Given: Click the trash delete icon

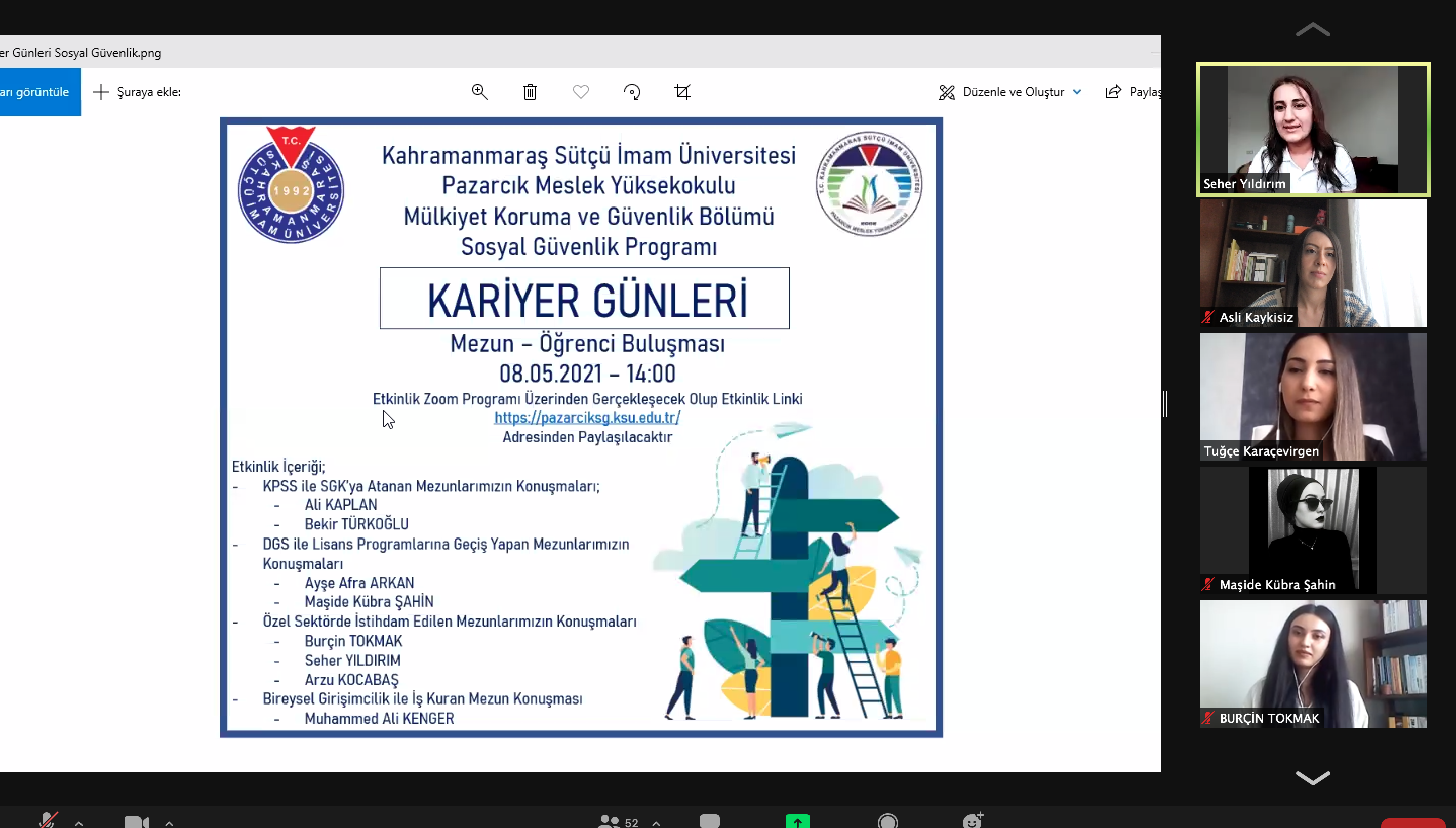Looking at the screenshot, I should point(530,92).
